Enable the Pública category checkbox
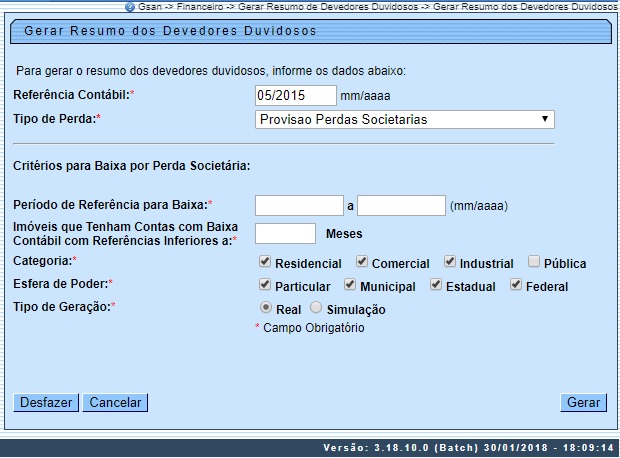 534,262
